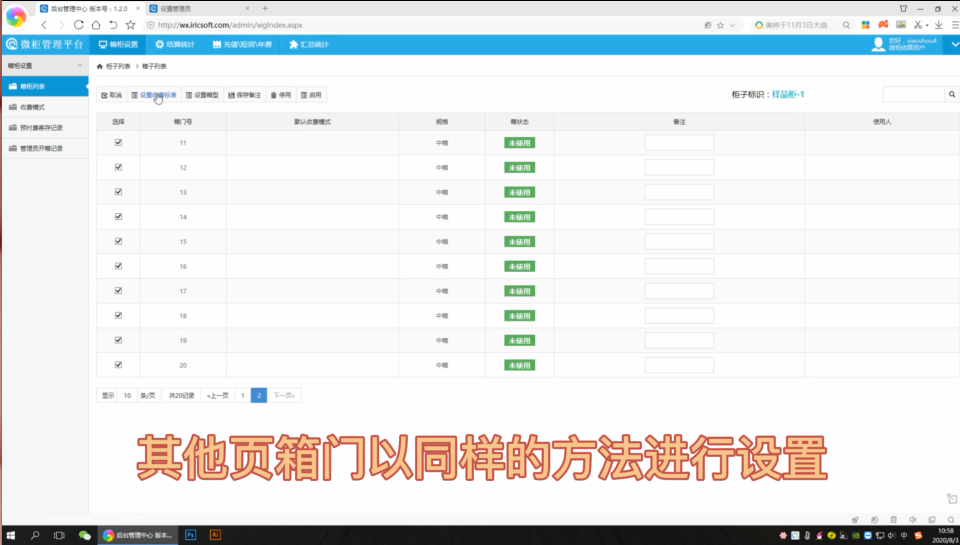Image resolution: width=960 pixels, height=545 pixels.
Task: Click the 样品柜-1 cabinet identifier link
Action: point(788,94)
